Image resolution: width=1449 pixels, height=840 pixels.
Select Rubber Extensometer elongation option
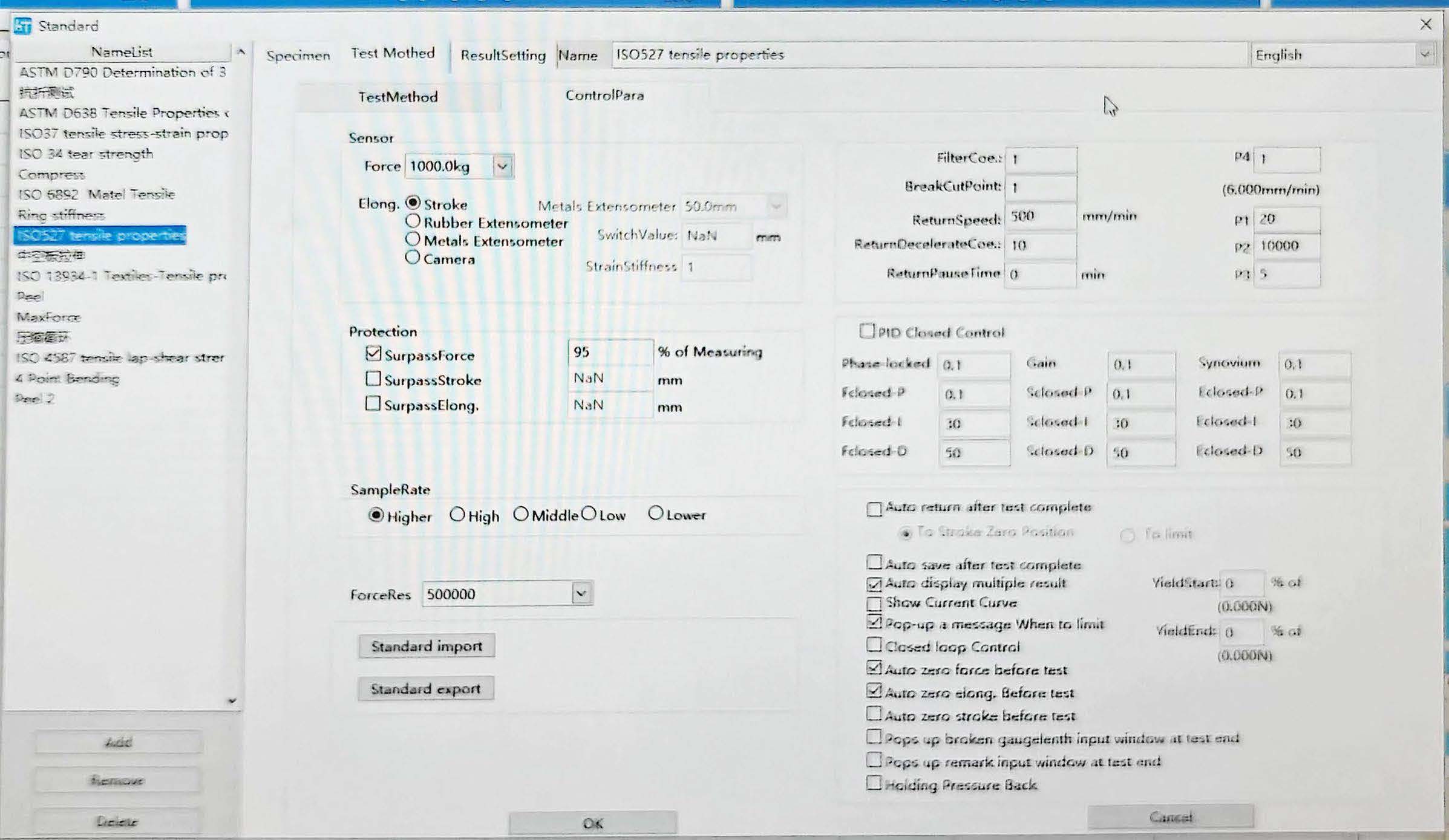(413, 221)
